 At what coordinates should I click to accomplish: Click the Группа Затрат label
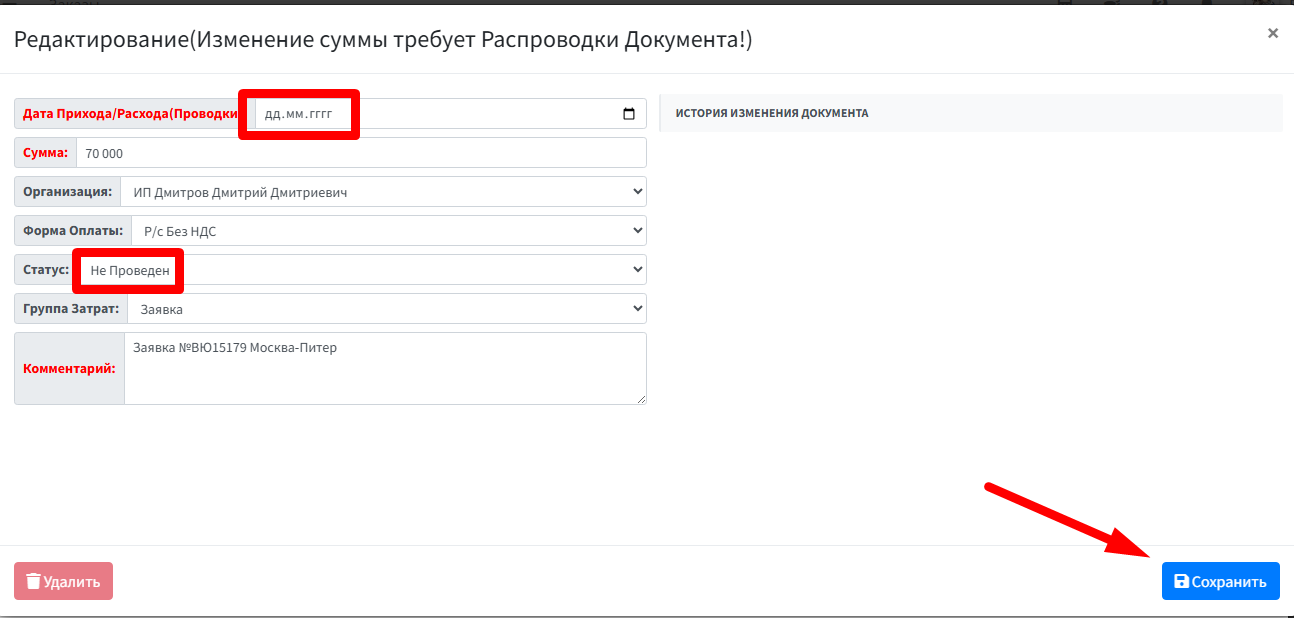71,309
